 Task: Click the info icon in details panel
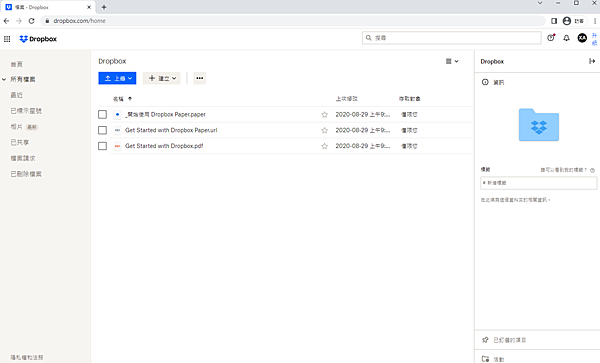(x=485, y=82)
